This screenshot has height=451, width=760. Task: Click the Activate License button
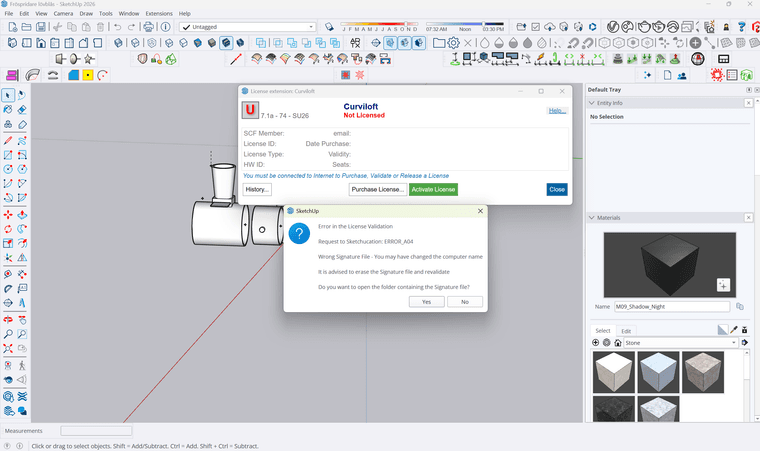click(433, 189)
